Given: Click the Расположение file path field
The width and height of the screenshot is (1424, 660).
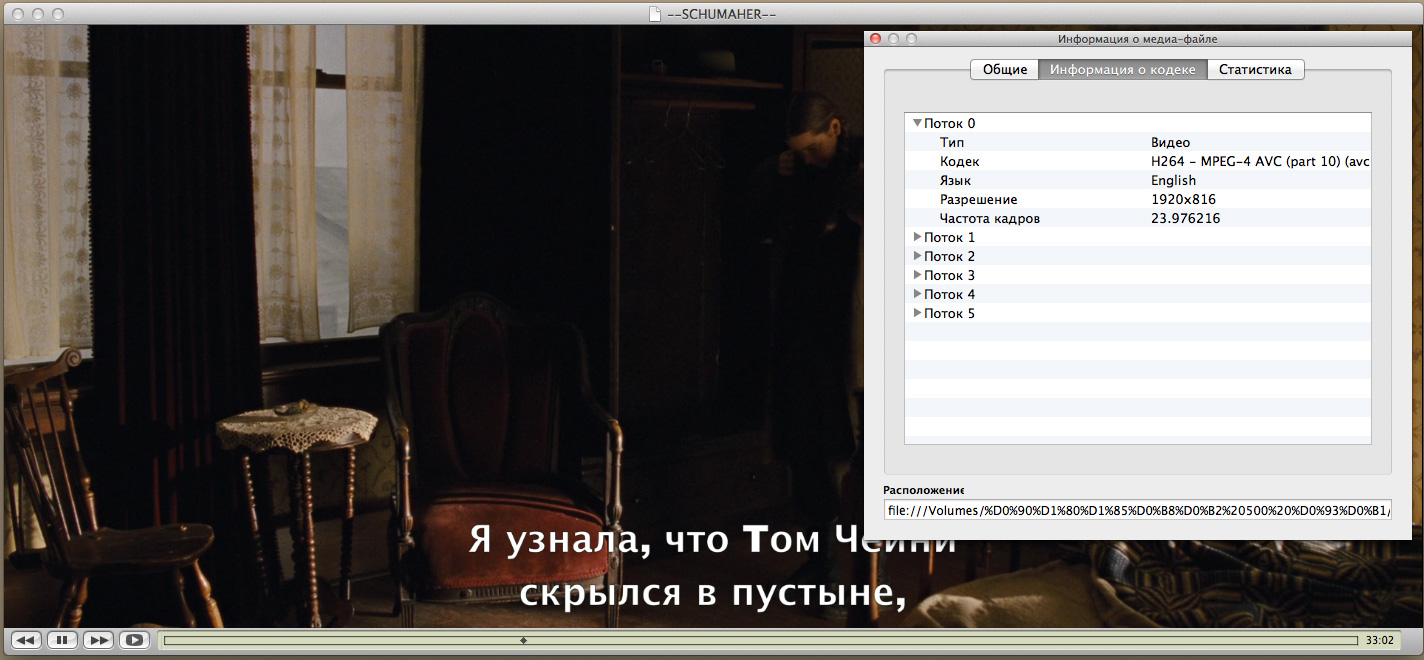Looking at the screenshot, I should coord(1137,511).
